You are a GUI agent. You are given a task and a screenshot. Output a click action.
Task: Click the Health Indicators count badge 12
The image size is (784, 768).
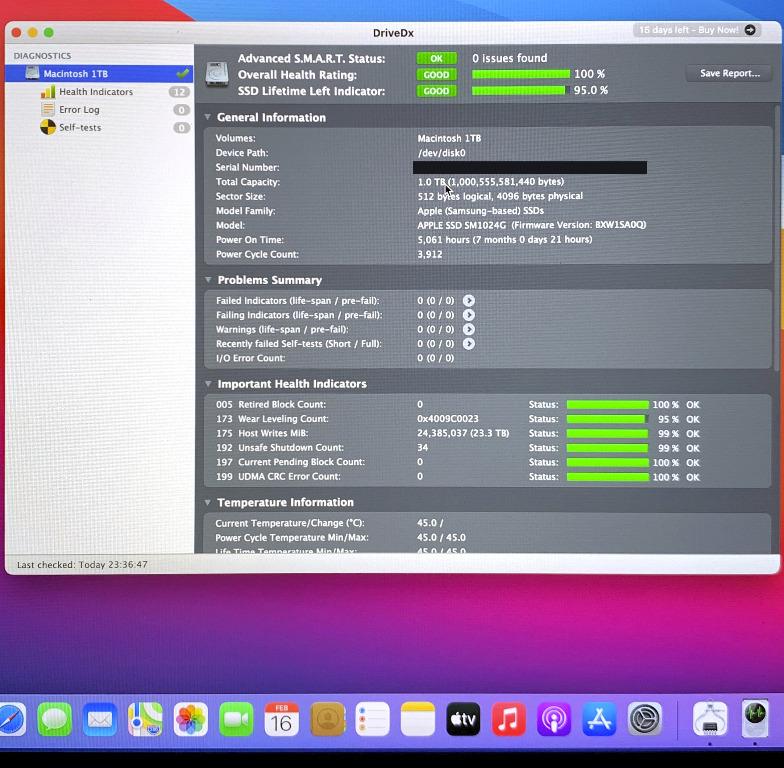click(x=179, y=92)
